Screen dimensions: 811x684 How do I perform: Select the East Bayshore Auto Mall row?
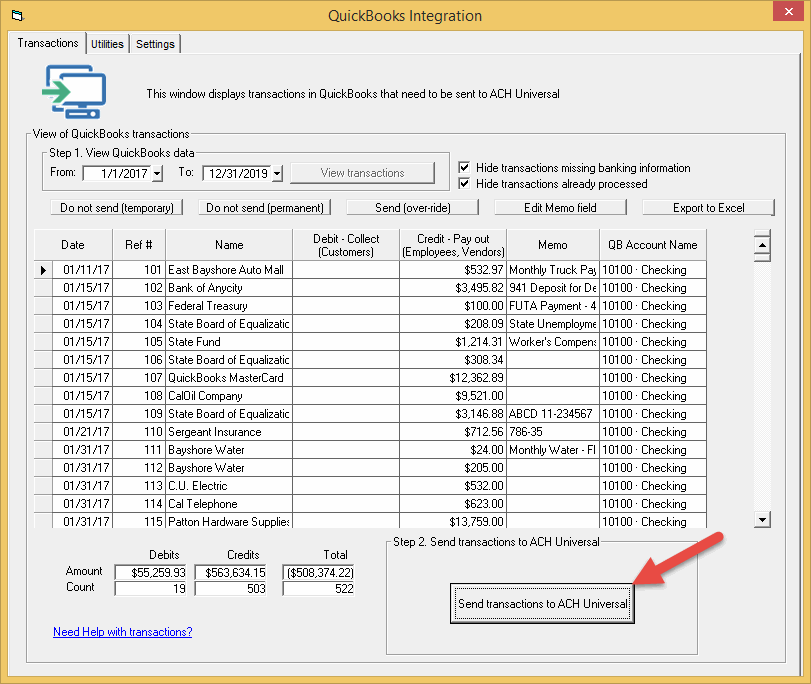click(x=228, y=269)
